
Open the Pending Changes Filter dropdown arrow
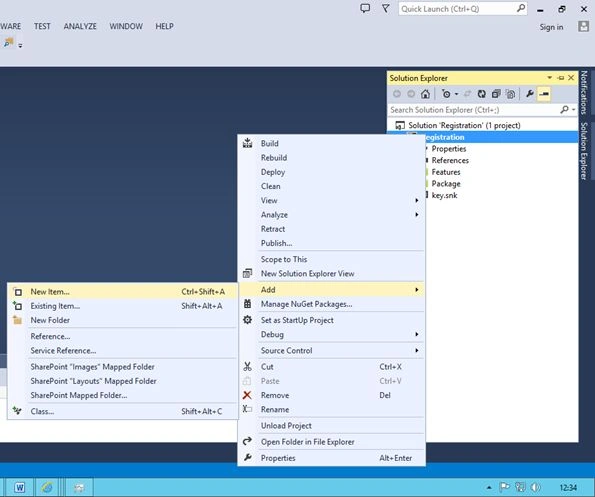click(456, 94)
